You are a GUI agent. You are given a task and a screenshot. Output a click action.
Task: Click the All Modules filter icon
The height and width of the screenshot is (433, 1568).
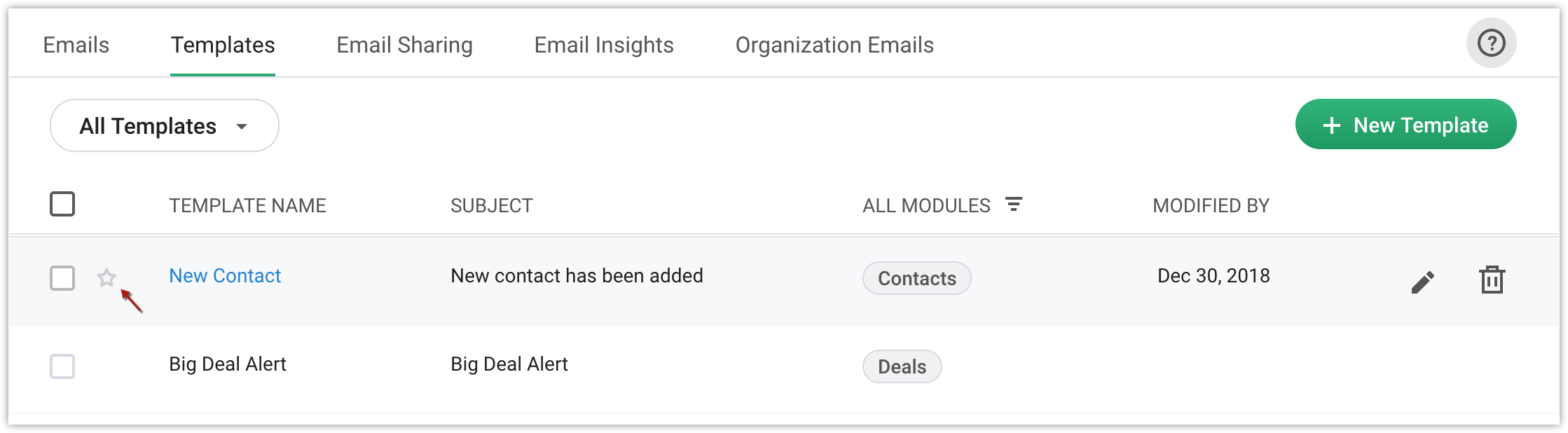tap(1013, 205)
